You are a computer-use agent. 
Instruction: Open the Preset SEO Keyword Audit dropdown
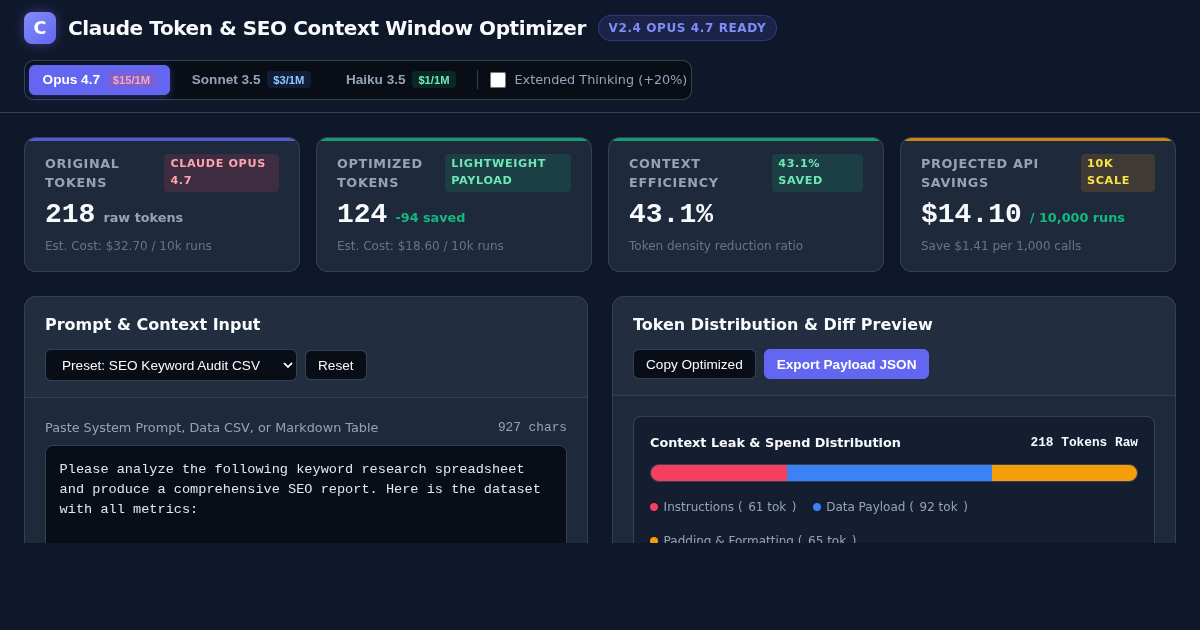coord(171,365)
